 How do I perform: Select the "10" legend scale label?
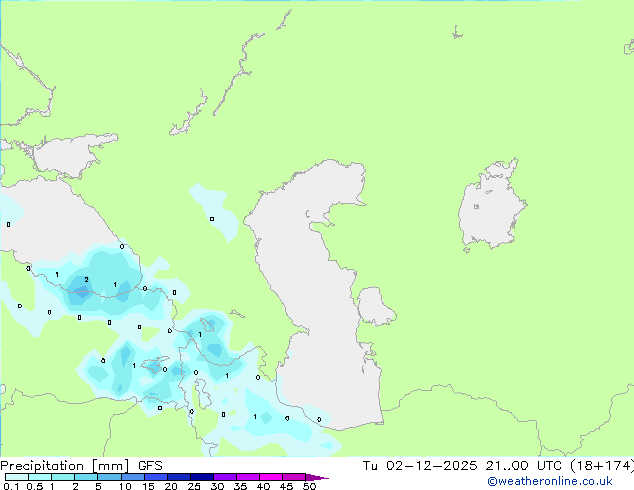(125, 486)
